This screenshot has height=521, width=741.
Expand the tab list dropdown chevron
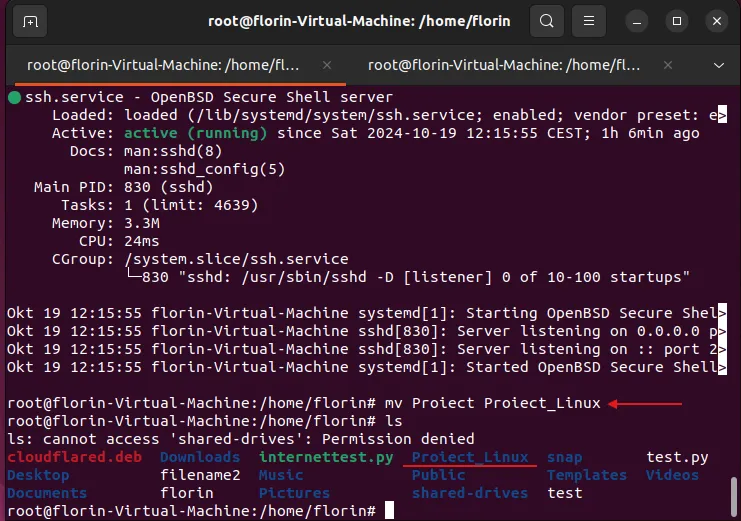(x=718, y=65)
